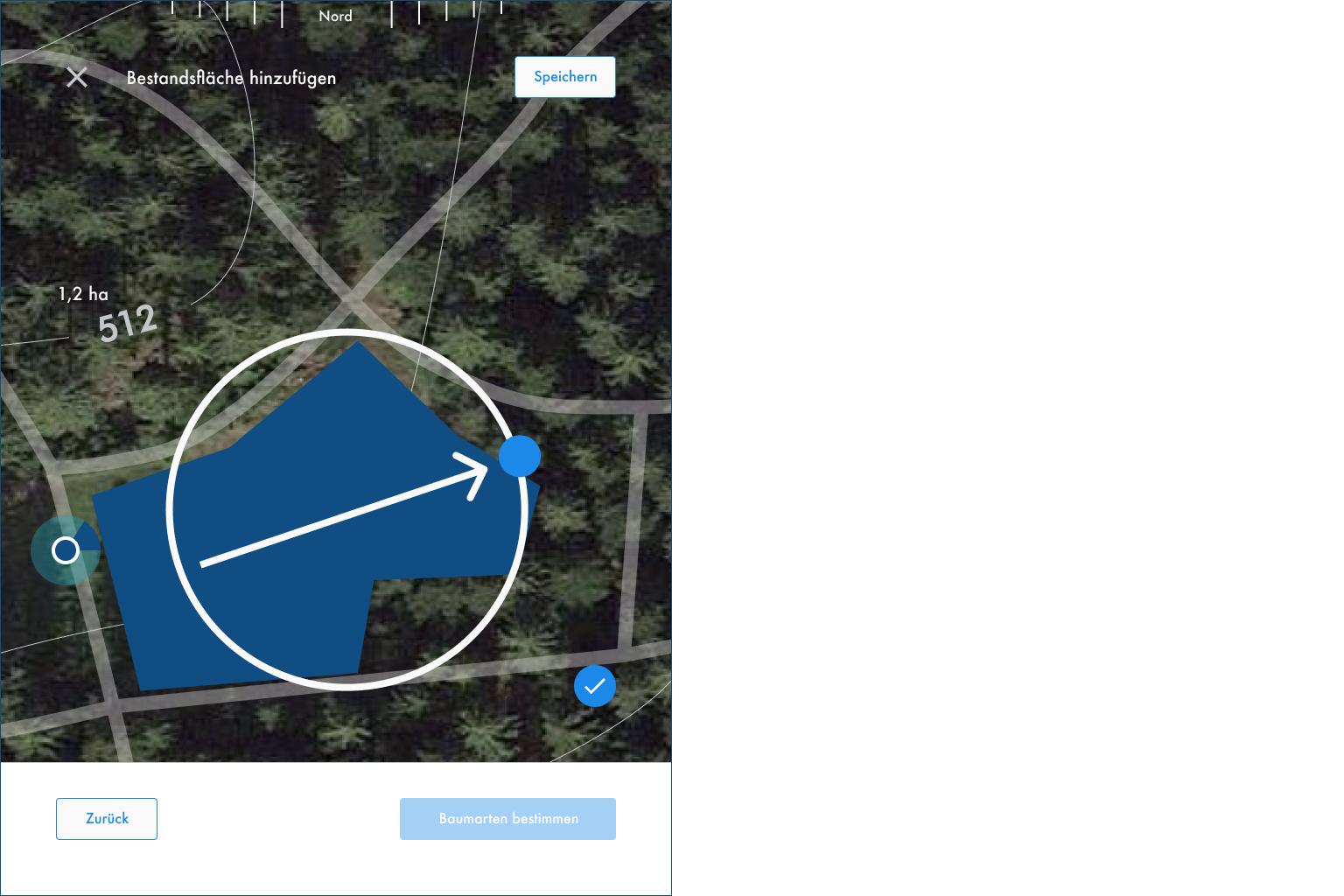
Task: Click the tail end of the white arrow
Action: [203, 564]
